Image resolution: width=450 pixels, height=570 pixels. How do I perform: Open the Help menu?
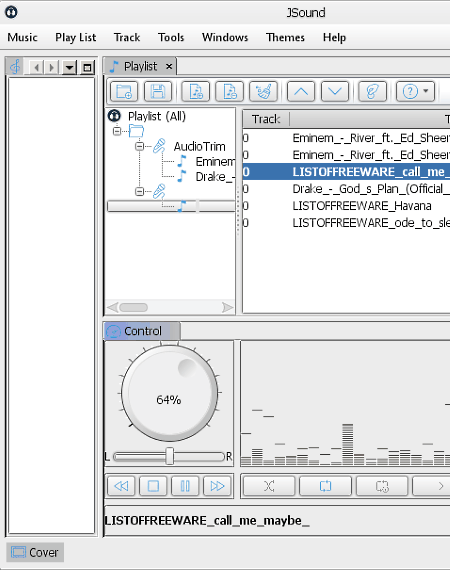coord(334,37)
